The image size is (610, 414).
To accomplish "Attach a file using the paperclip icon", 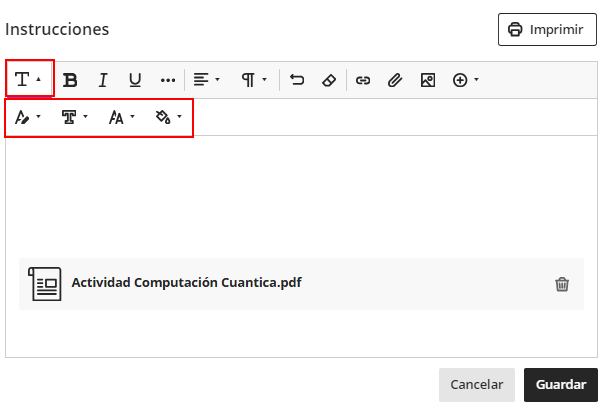I will 395,80.
